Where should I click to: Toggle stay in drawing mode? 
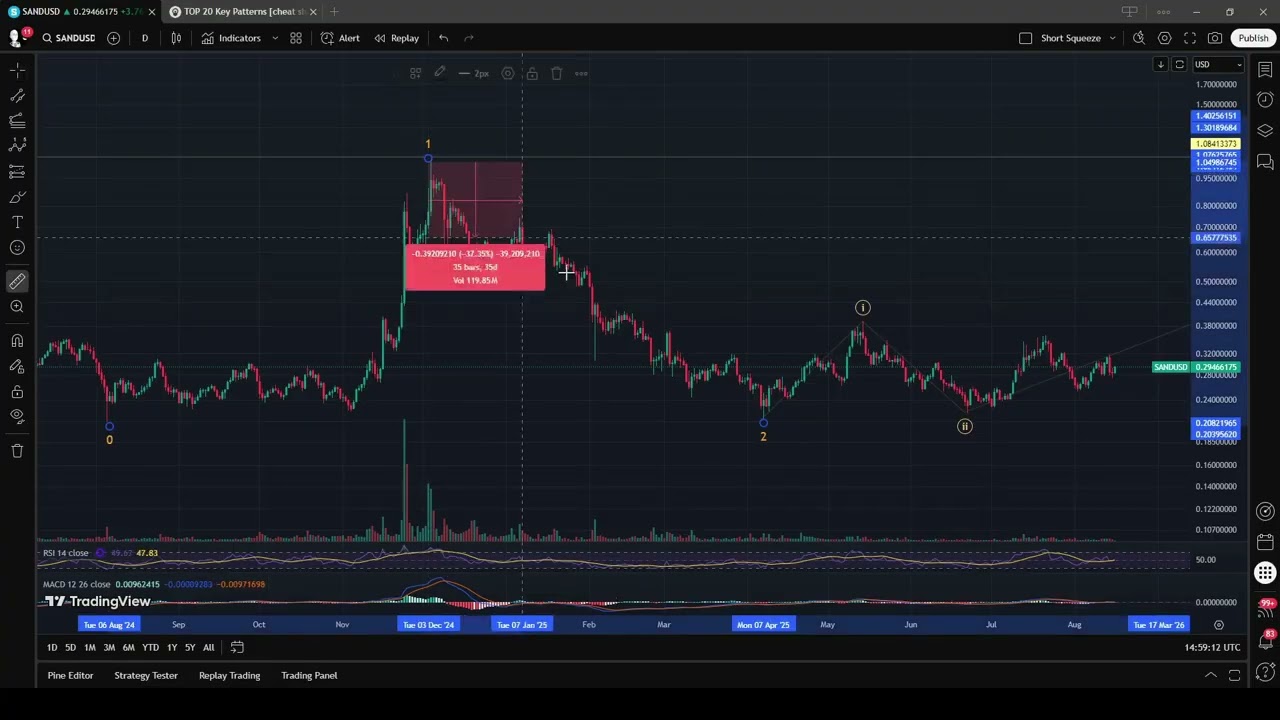pyautogui.click(x=17, y=366)
